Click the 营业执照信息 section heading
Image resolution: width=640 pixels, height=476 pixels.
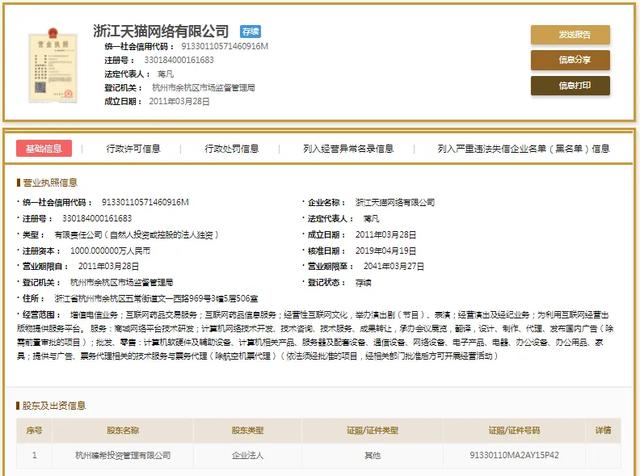click(50, 182)
